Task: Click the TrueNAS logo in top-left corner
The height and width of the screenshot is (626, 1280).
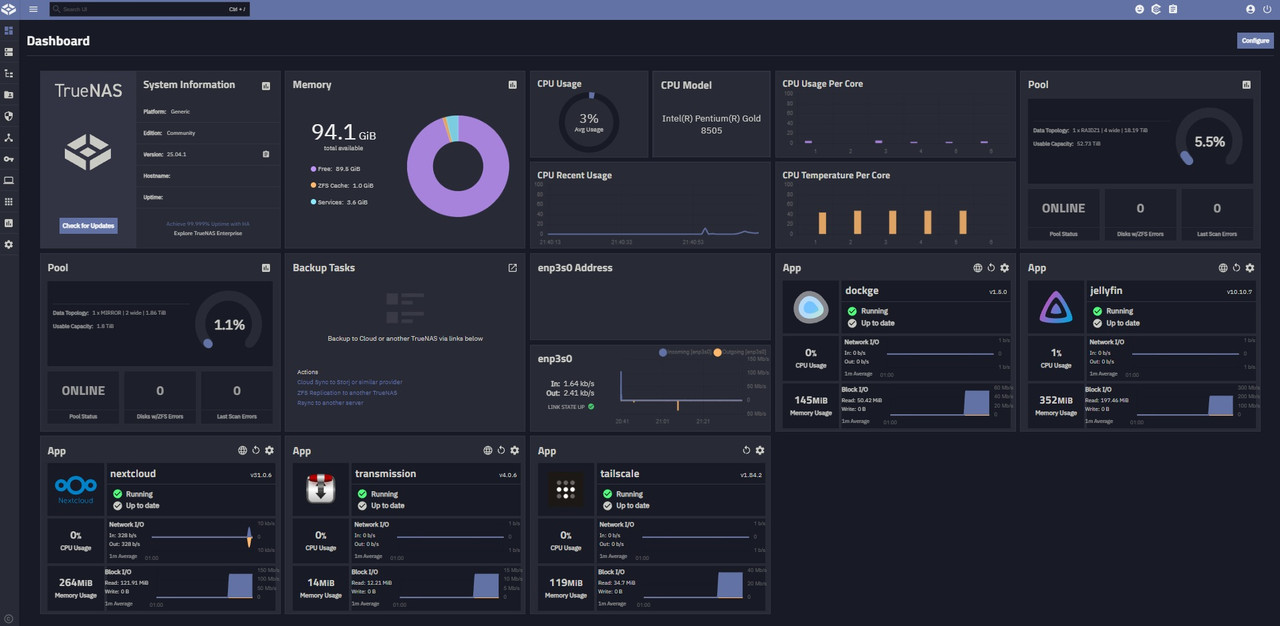Action: tap(9, 9)
